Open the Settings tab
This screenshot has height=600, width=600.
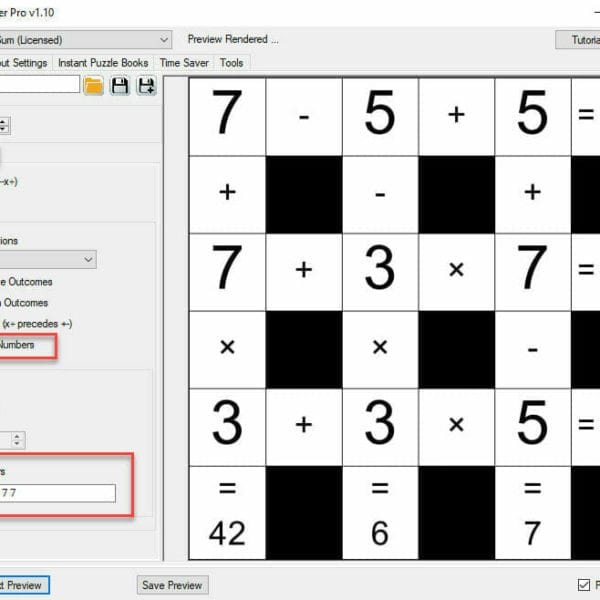coord(24,63)
